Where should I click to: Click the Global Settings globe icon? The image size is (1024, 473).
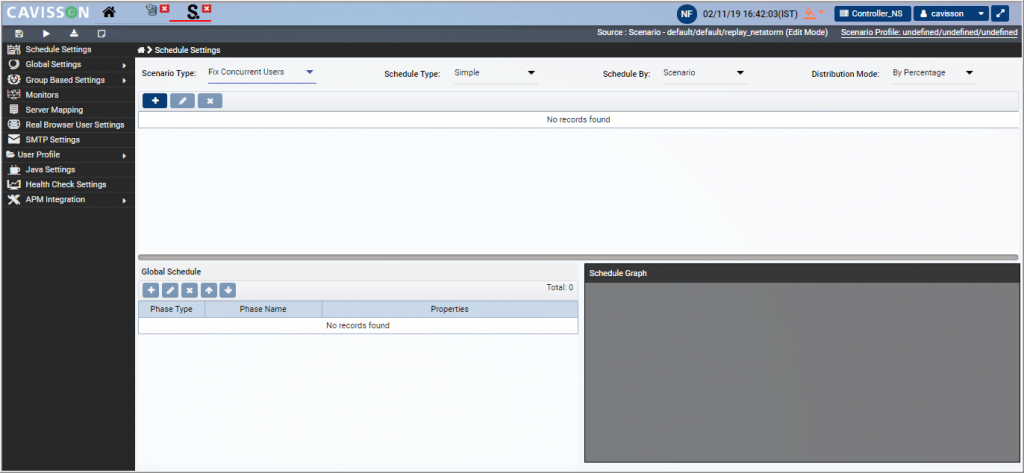click(x=13, y=65)
